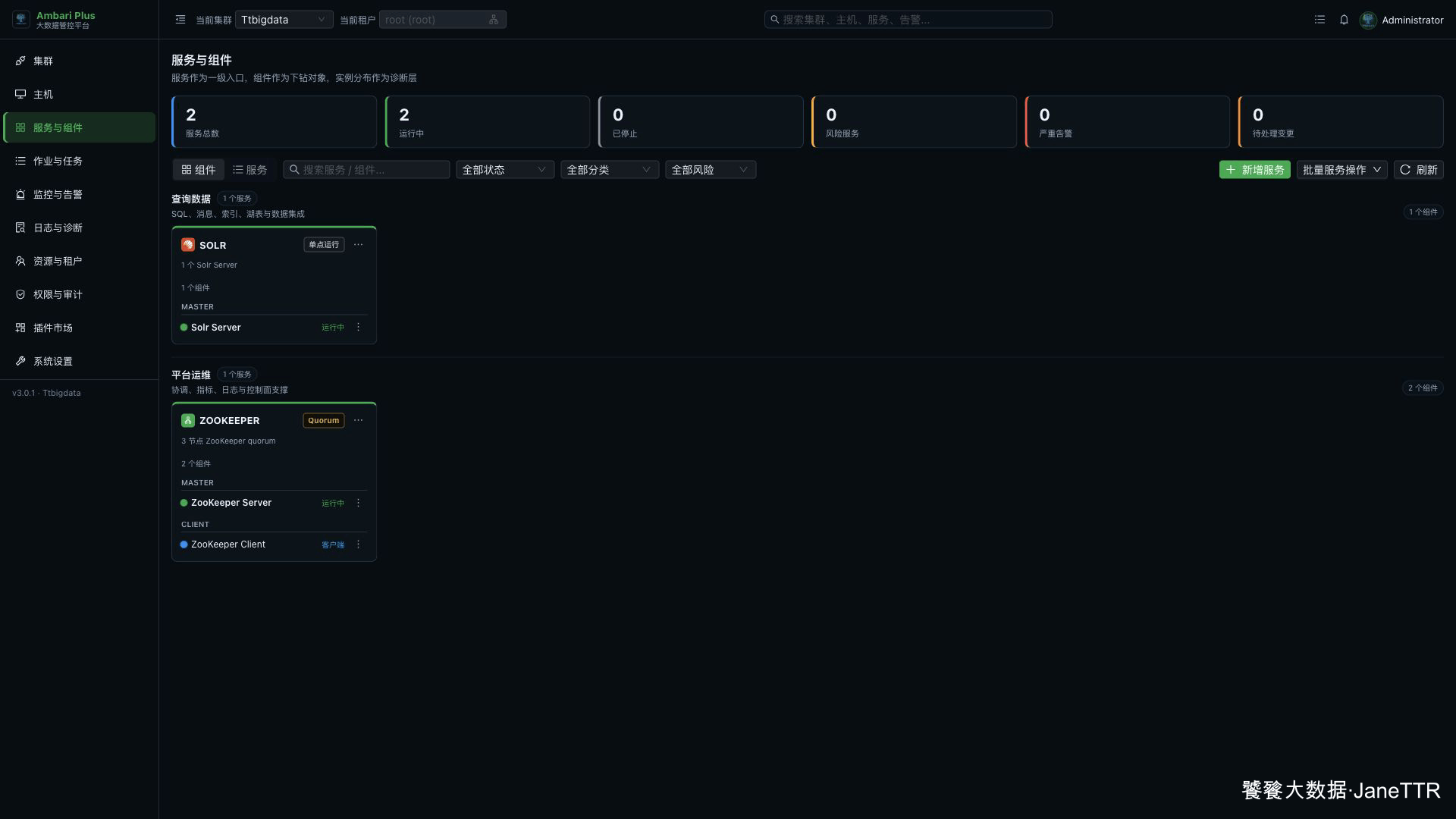This screenshot has width=1456, height=819.
Task: Open 日志与诊断 section
Action: tap(79, 227)
